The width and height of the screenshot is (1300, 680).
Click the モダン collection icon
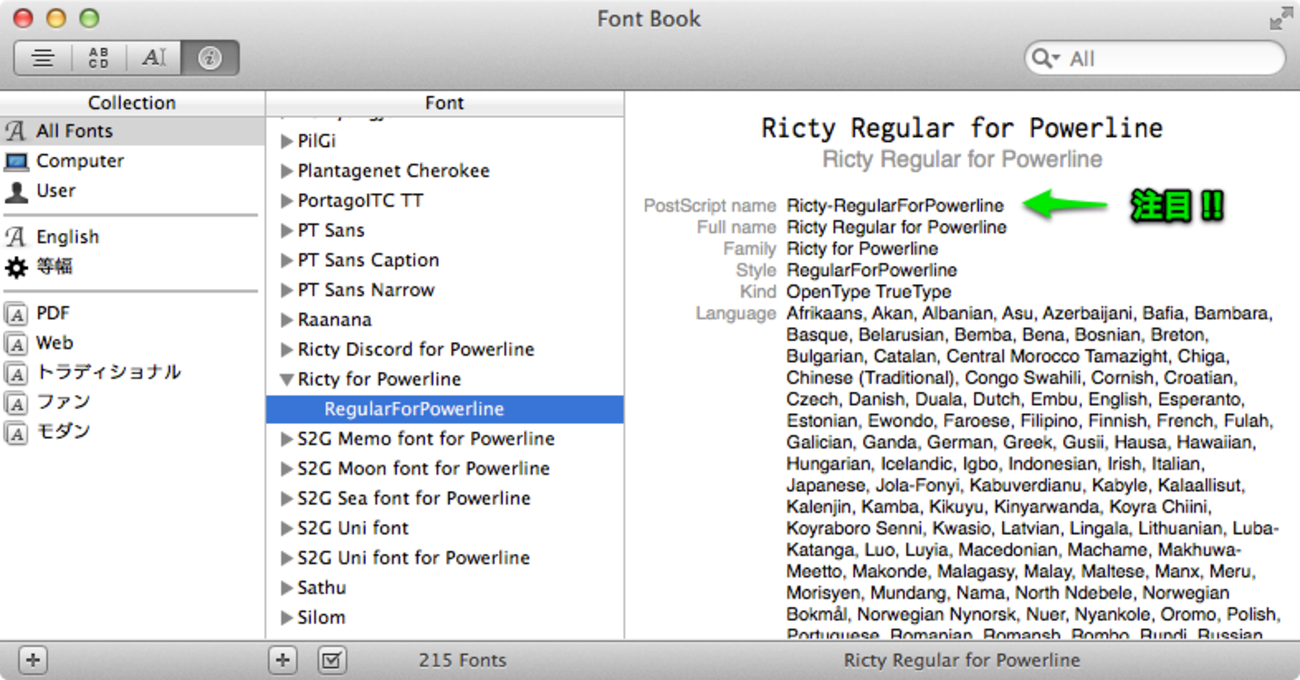pos(16,432)
